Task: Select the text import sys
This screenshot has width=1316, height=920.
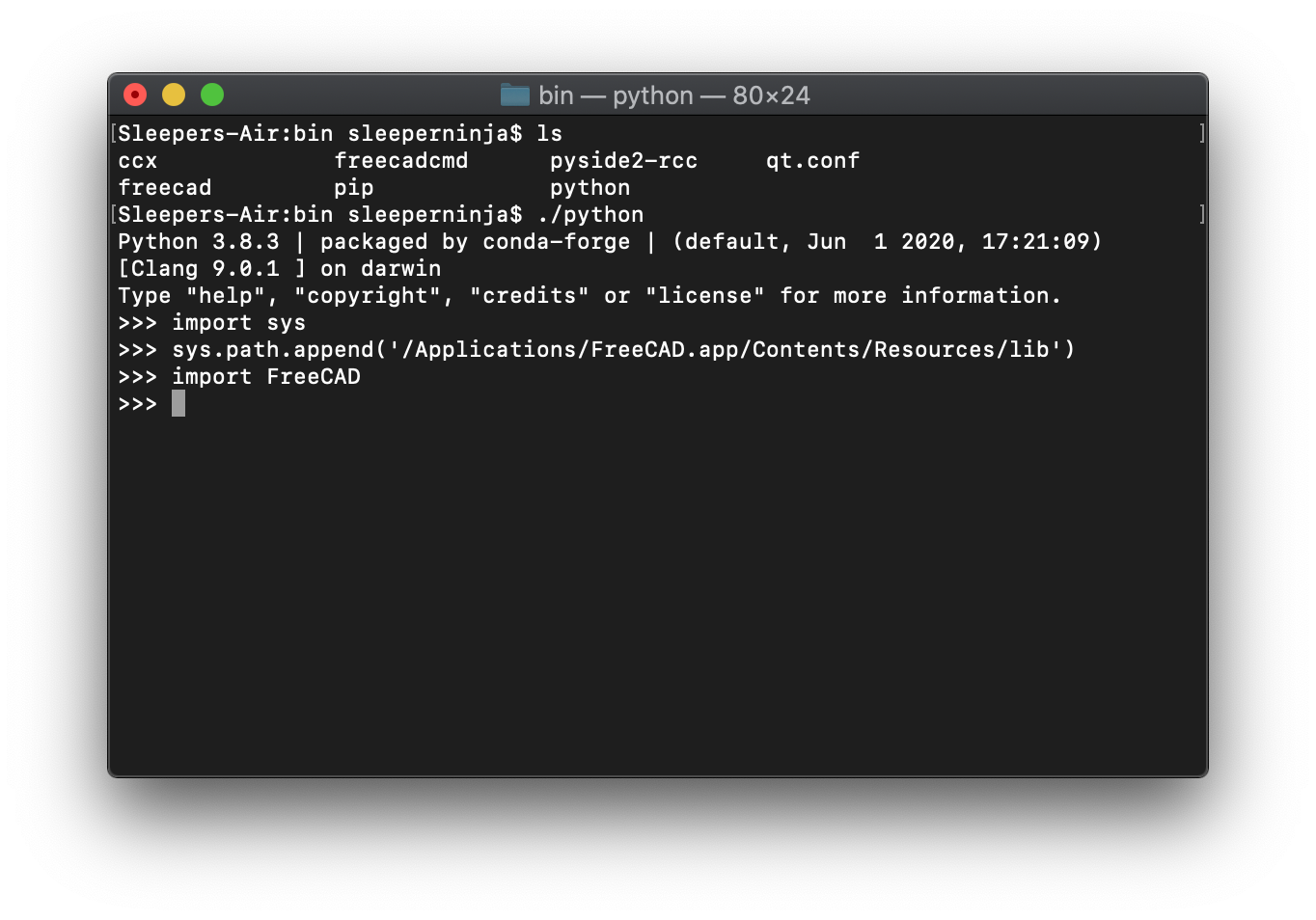Action: point(238,322)
